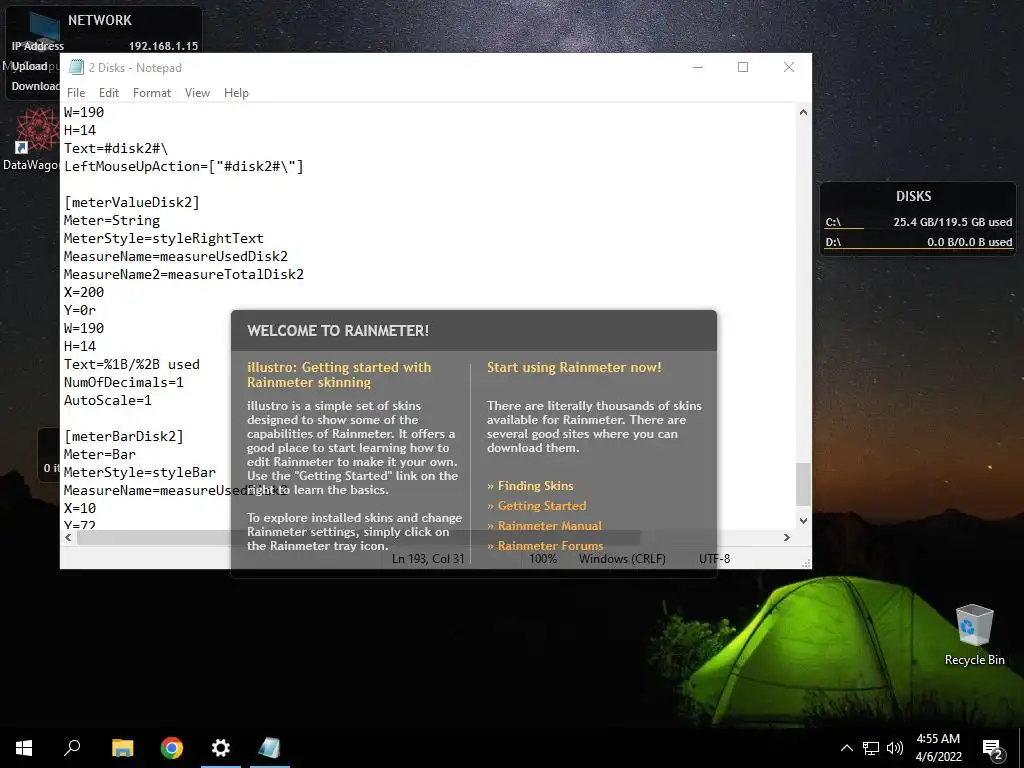Open the View menu in Notepad
Image resolution: width=1024 pixels, height=768 pixels.
pos(197,93)
